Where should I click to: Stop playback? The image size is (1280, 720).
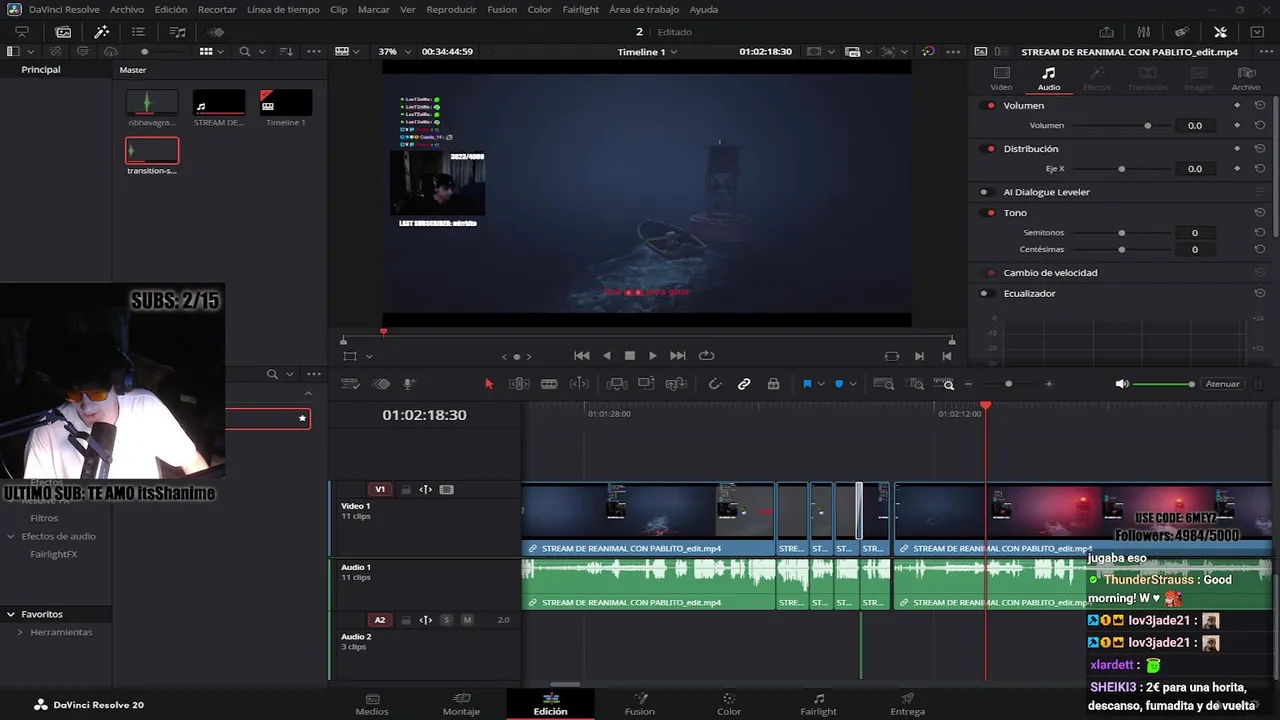tap(630, 355)
